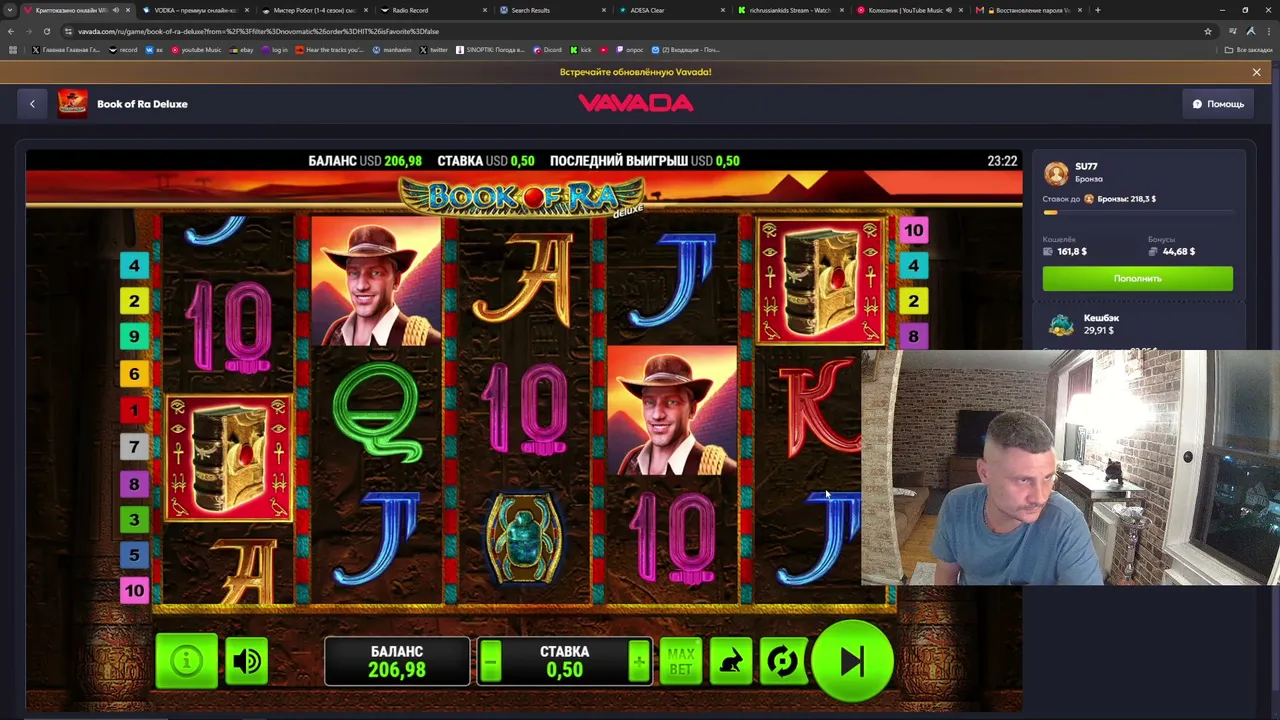Click the Пополнить deposit button
Screen dimensions: 1280x720
[x=1138, y=278]
